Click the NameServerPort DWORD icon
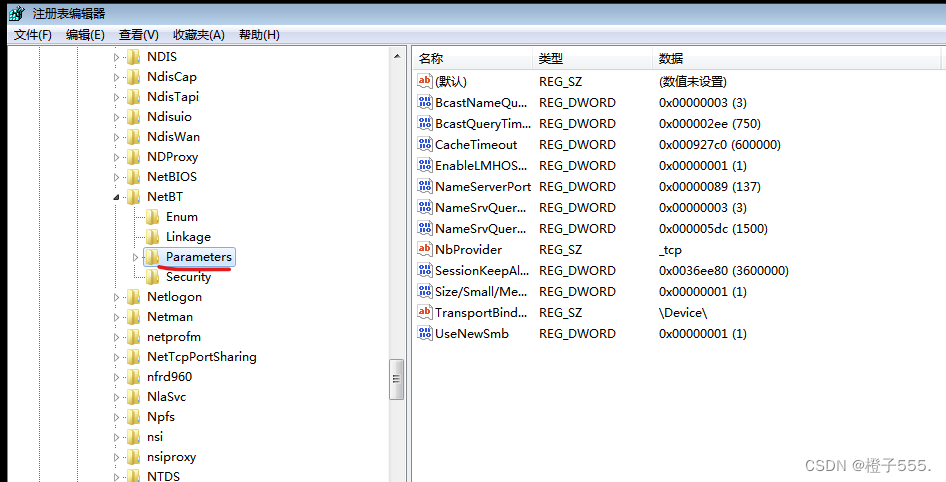 point(425,186)
